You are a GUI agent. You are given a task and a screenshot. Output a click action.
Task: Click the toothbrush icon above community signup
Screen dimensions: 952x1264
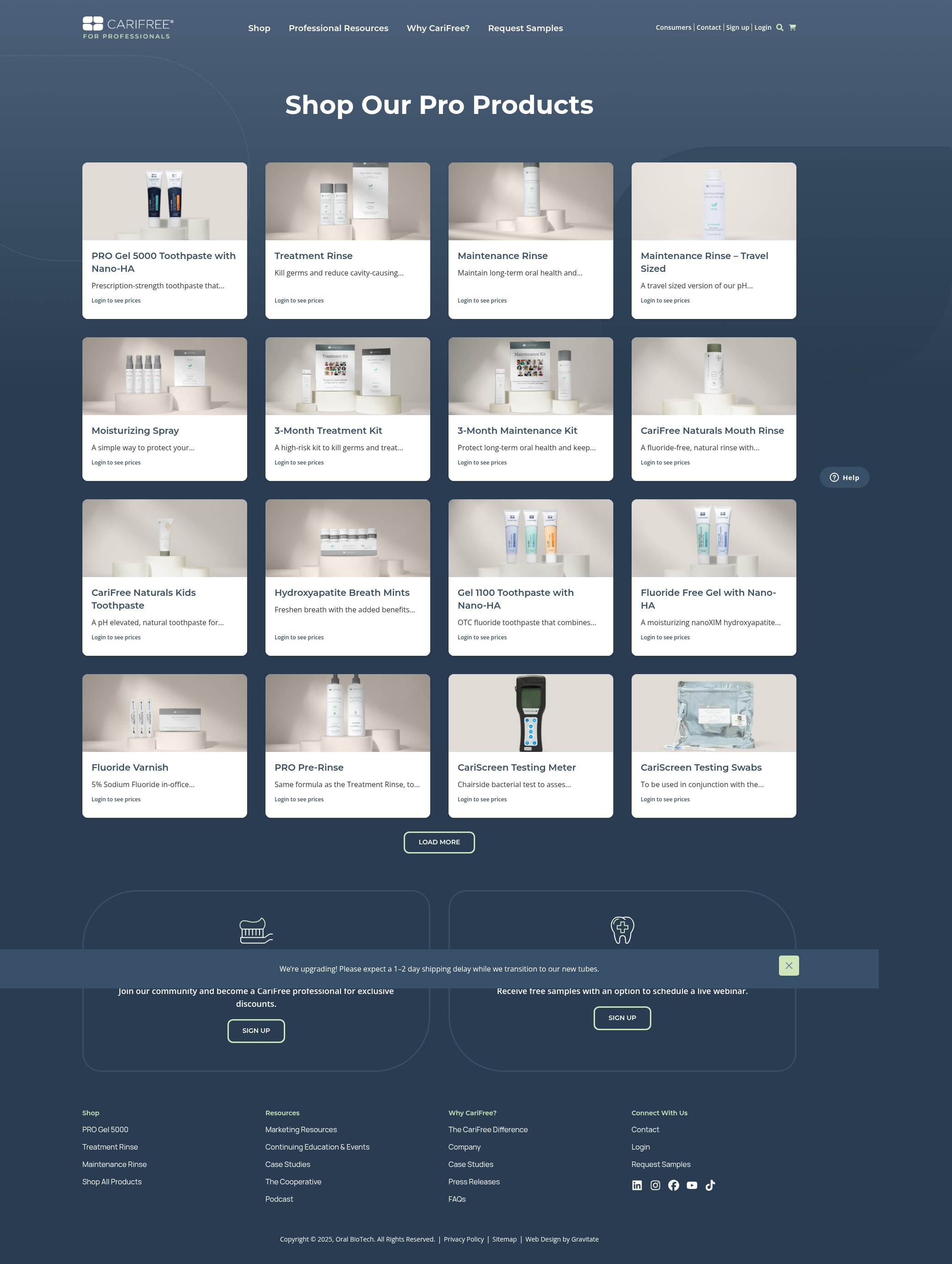[x=256, y=931]
